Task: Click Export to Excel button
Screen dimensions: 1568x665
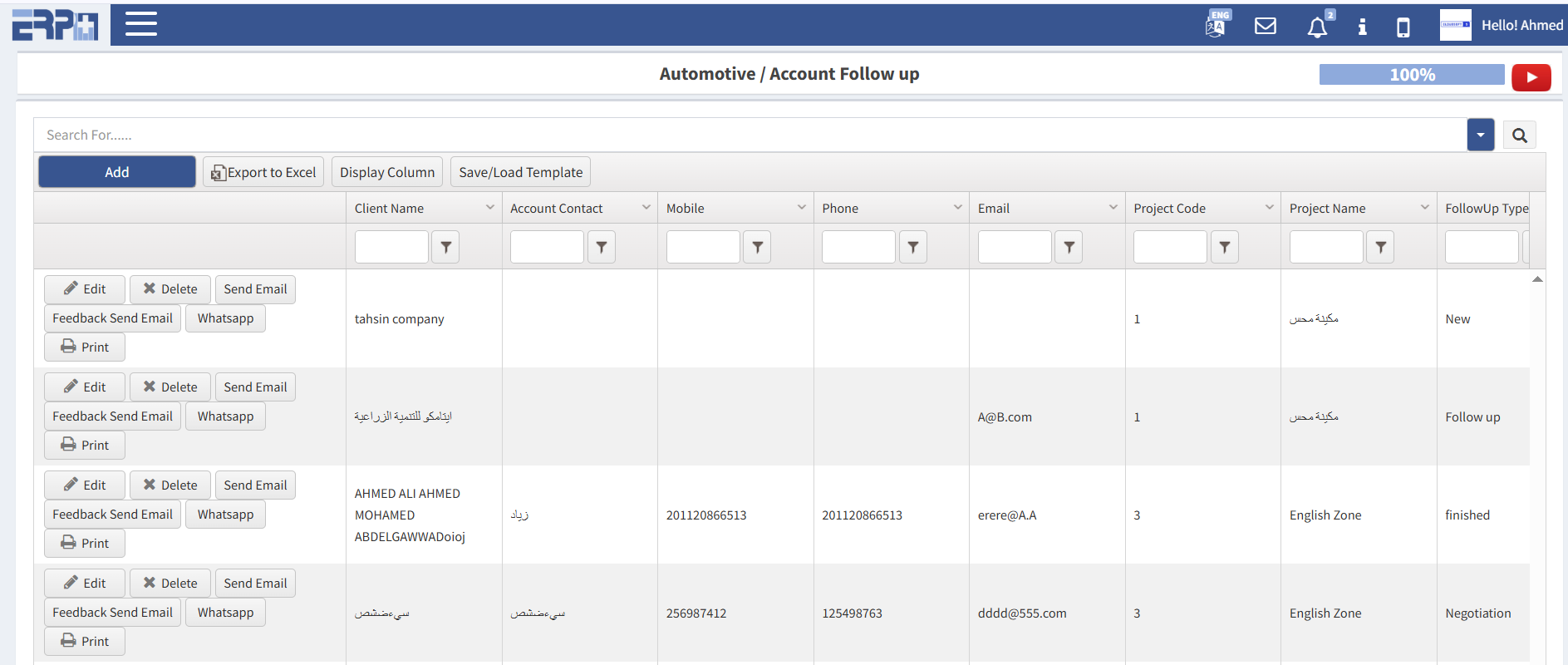Action: (x=263, y=172)
